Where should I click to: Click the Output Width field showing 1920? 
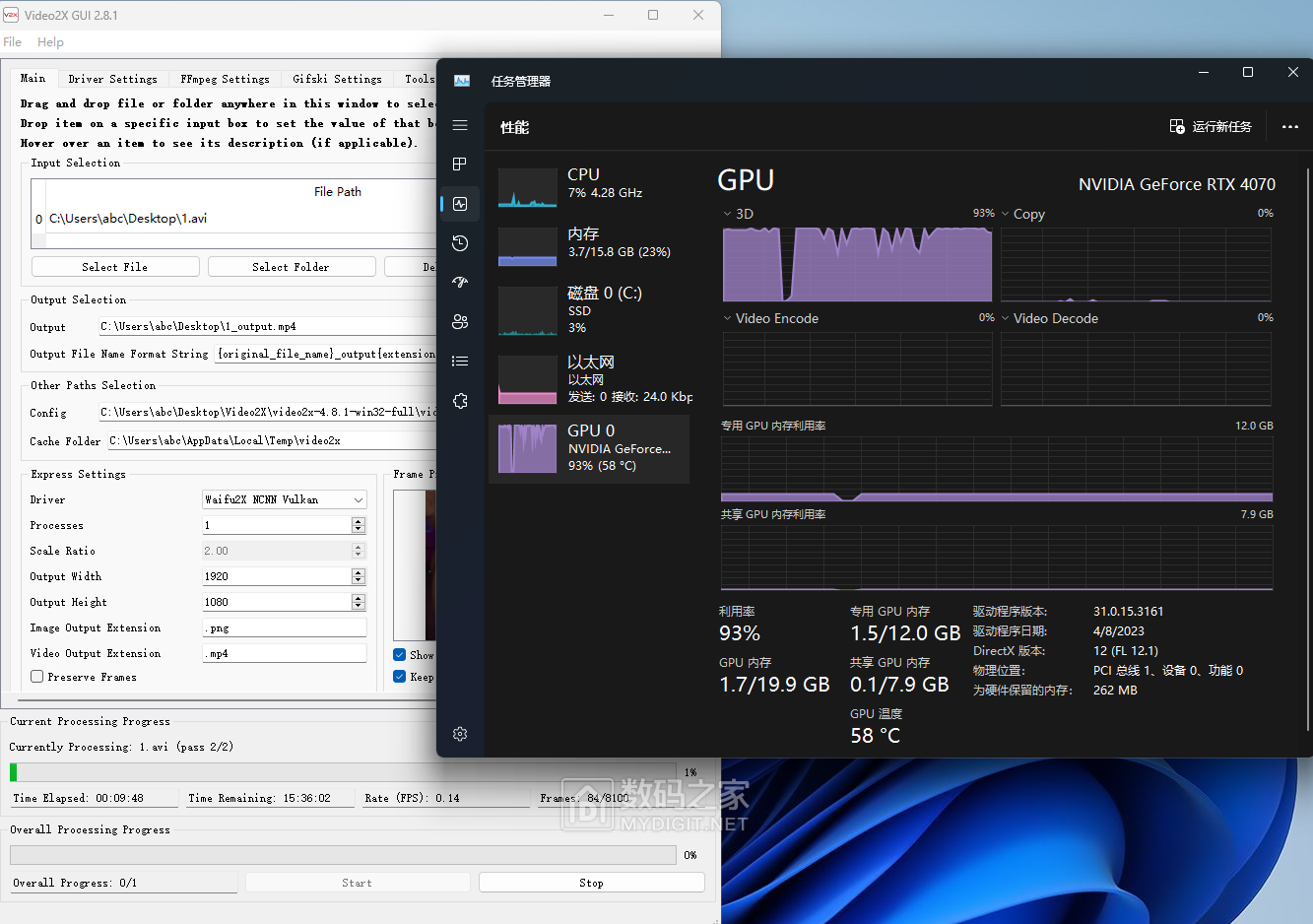pos(277,576)
